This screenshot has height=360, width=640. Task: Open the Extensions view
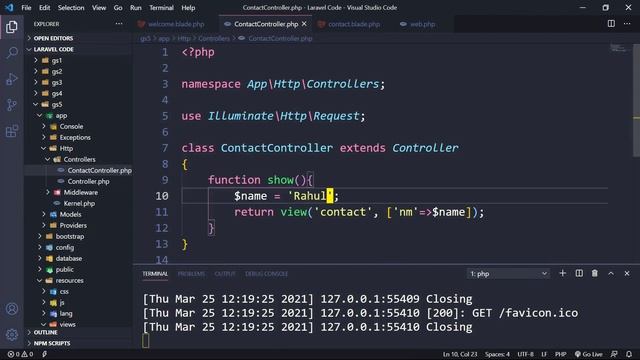click(x=12, y=131)
